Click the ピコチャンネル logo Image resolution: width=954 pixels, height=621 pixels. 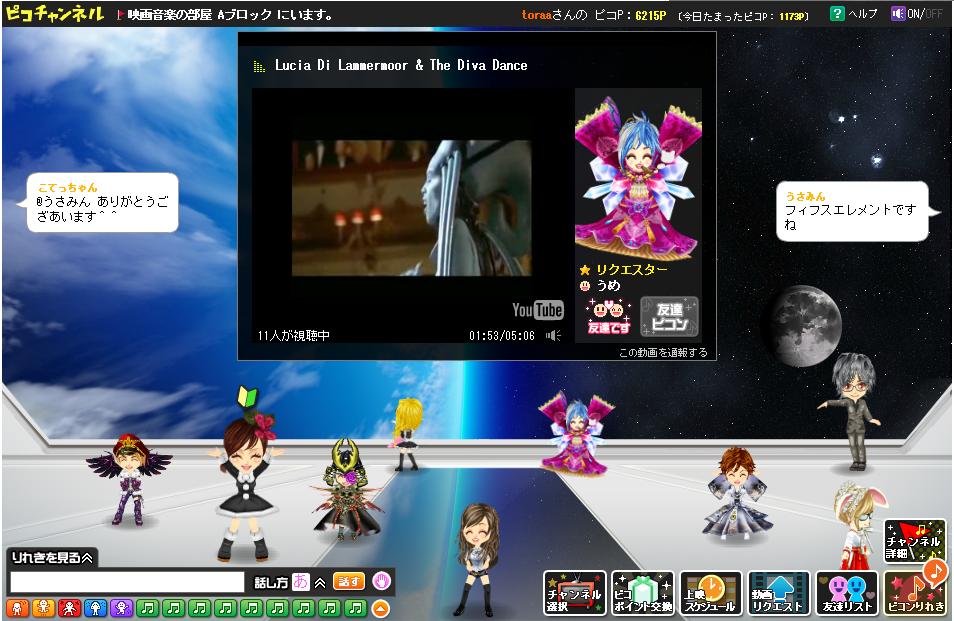tap(55, 13)
